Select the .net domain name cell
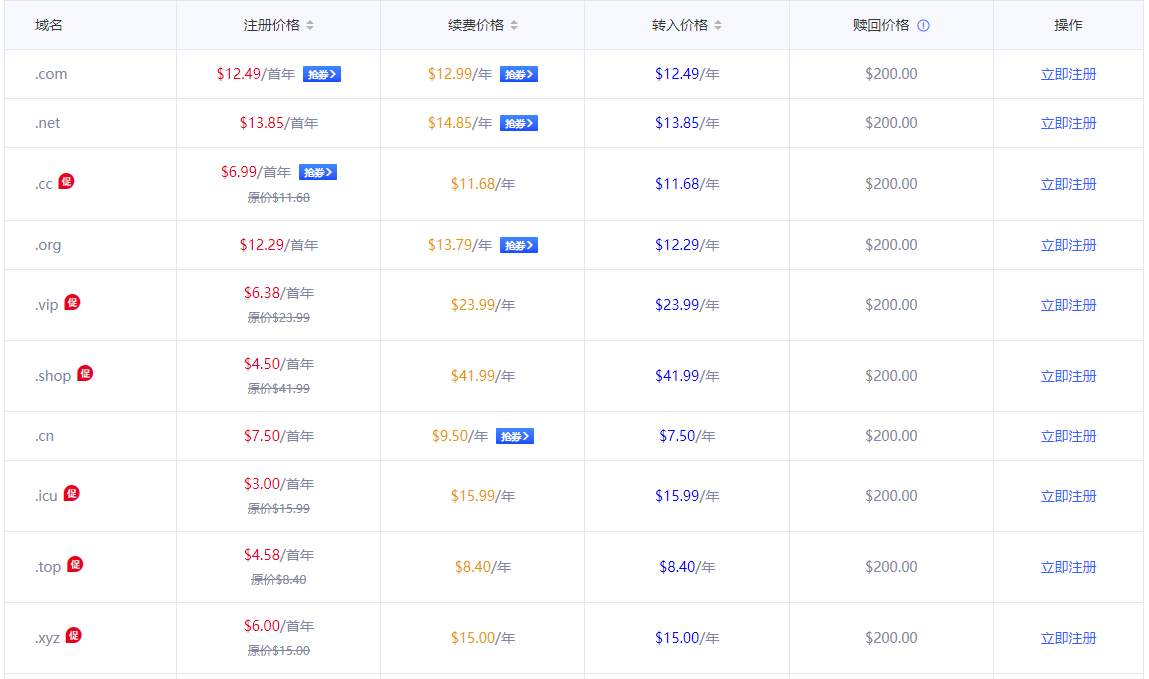Image resolution: width=1149 pixels, height=679 pixels. pyautogui.click(x=90, y=123)
